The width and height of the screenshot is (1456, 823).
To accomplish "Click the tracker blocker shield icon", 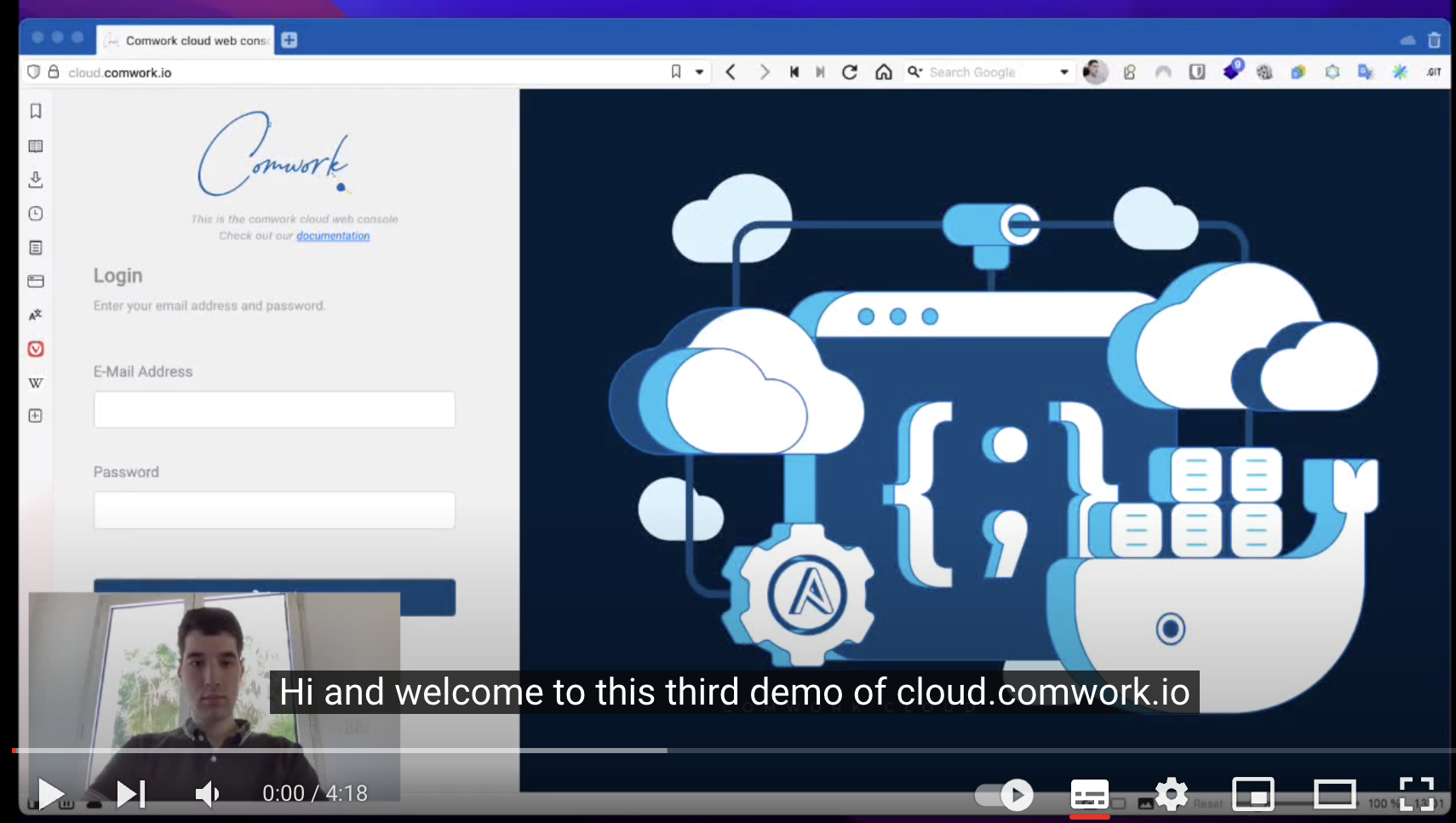I will [34, 72].
